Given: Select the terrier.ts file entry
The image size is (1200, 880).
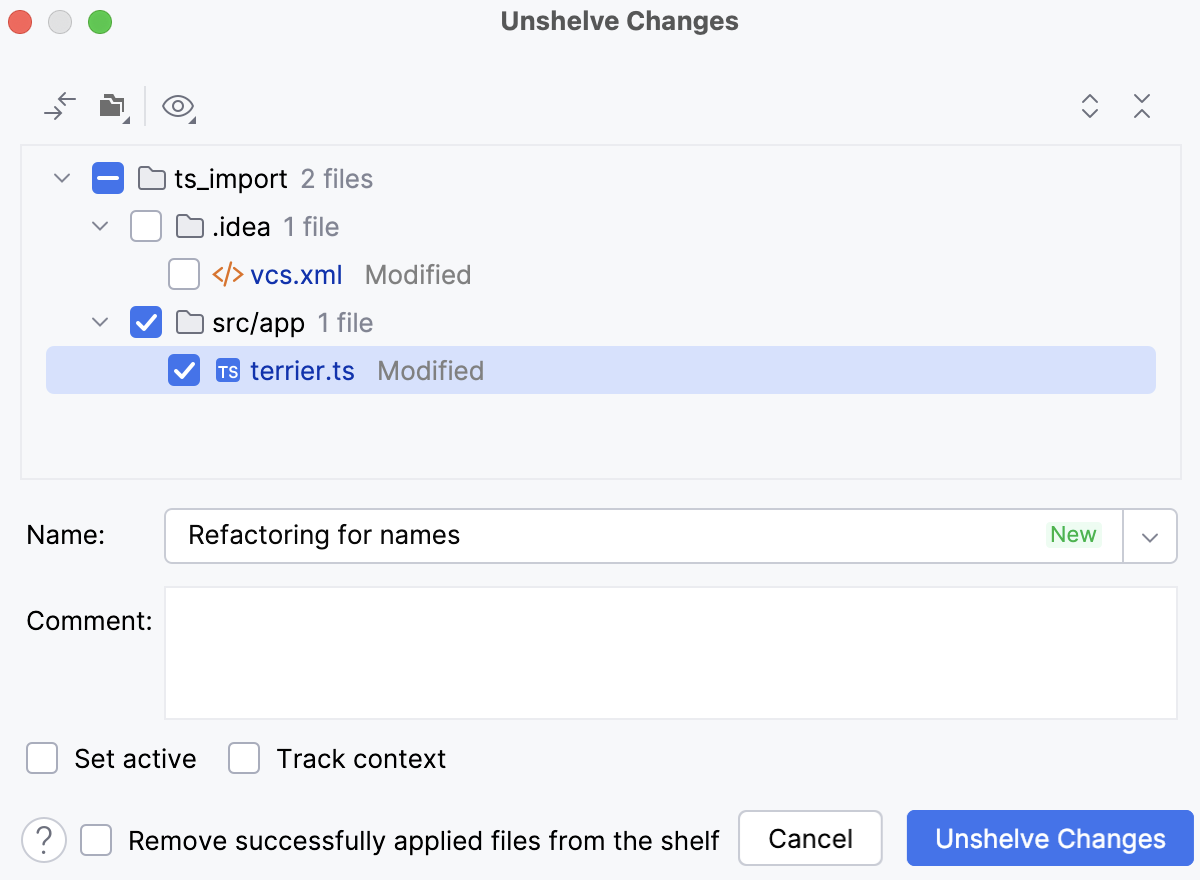Looking at the screenshot, I should click(303, 370).
